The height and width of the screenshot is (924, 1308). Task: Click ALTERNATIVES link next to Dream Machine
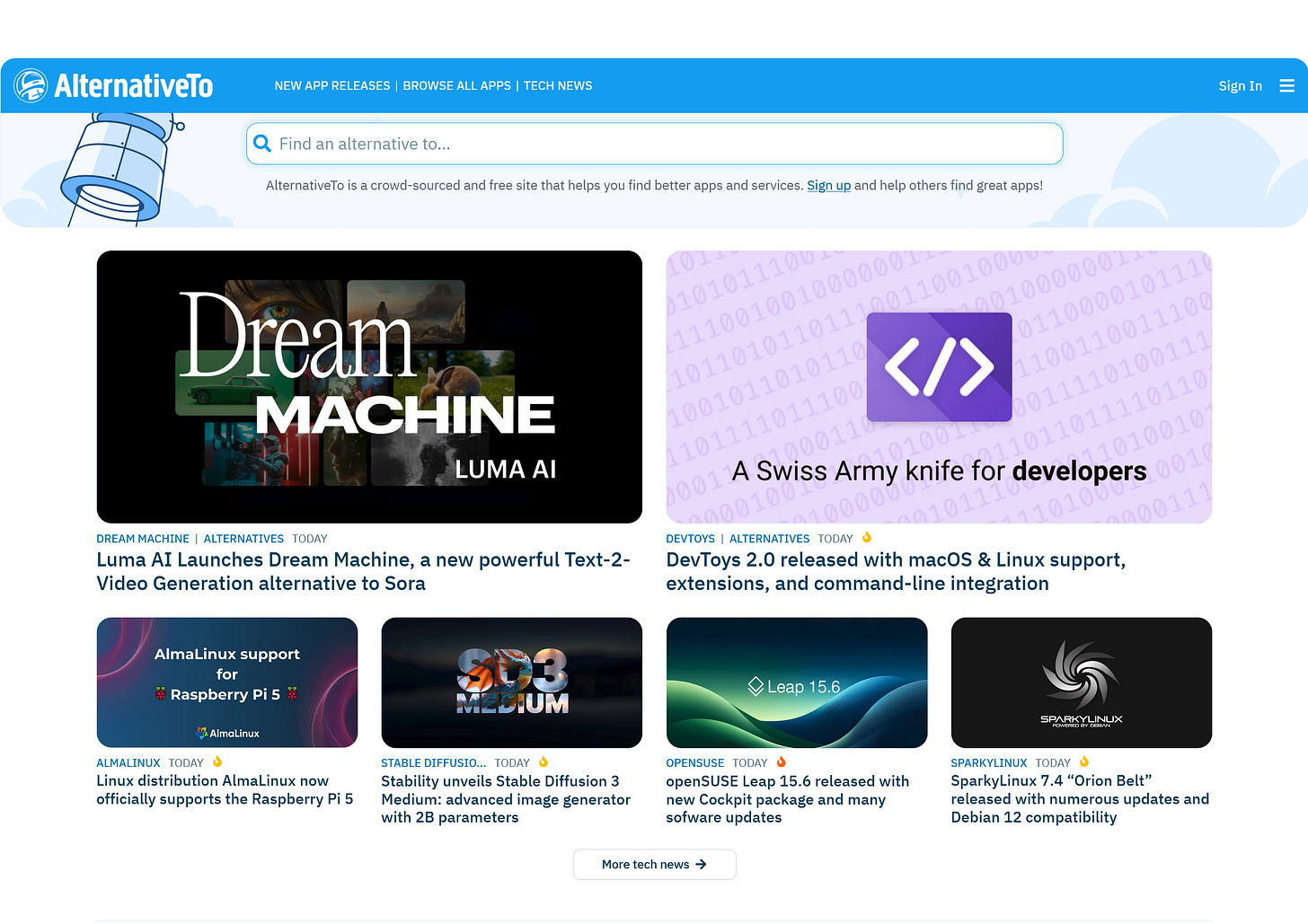tap(243, 539)
